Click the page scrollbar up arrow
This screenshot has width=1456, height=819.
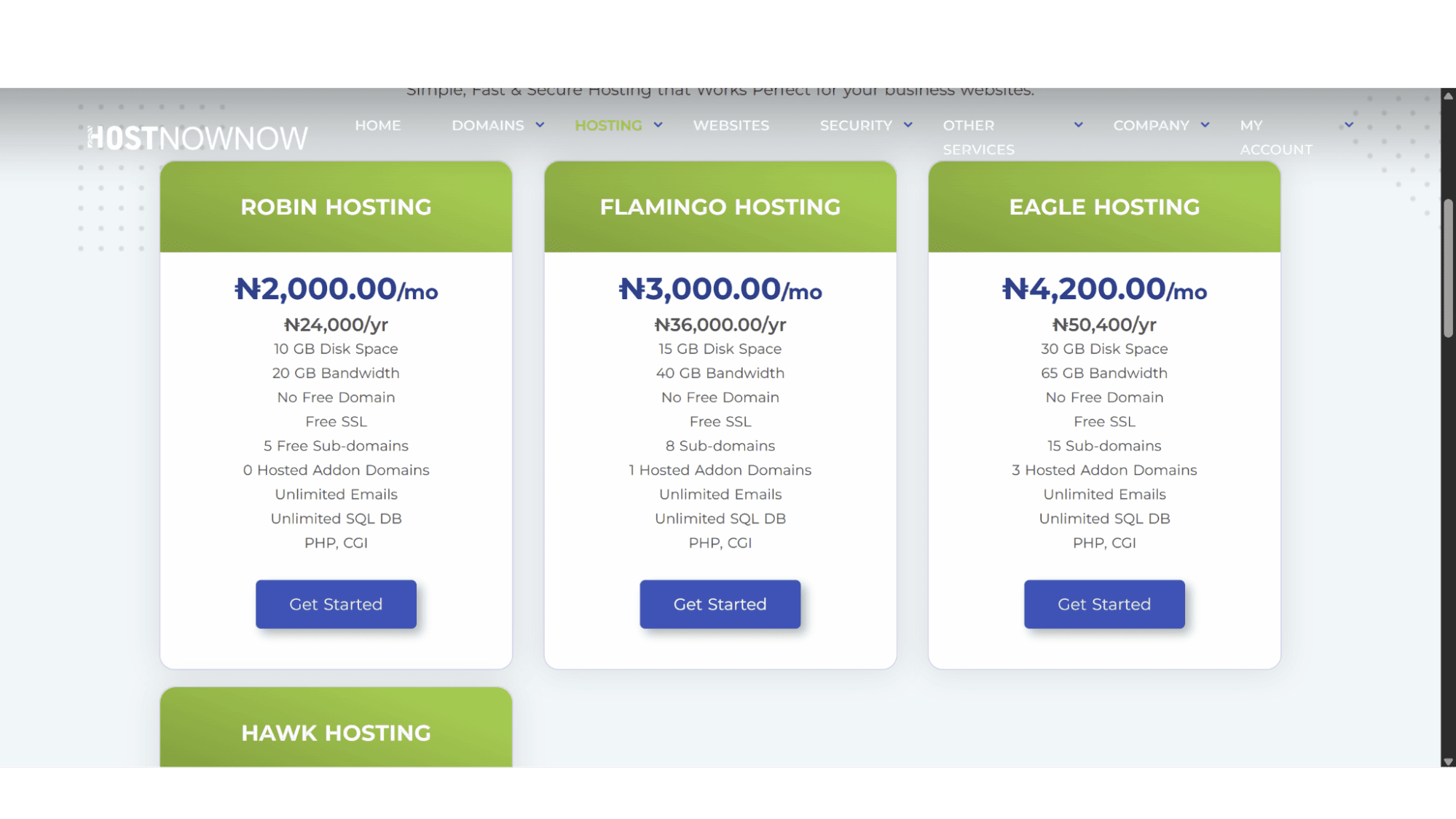(1448, 95)
